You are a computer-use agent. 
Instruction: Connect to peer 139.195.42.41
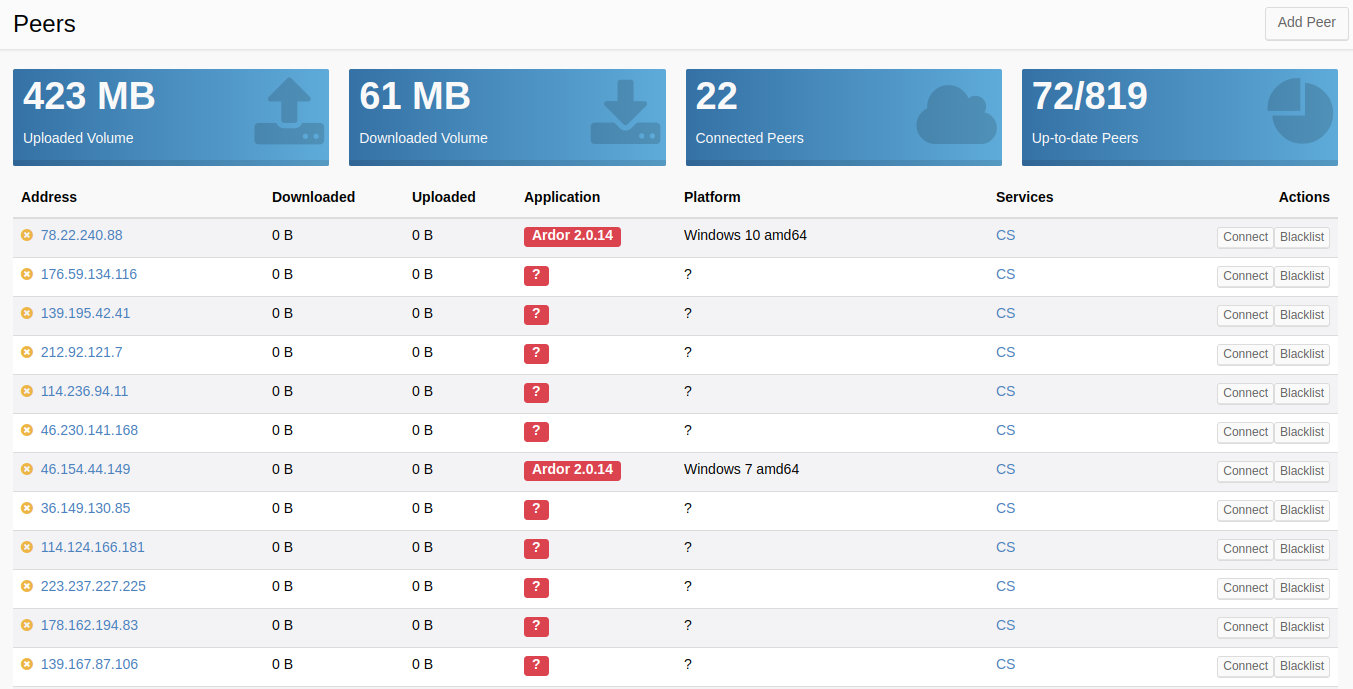pyautogui.click(x=1245, y=315)
